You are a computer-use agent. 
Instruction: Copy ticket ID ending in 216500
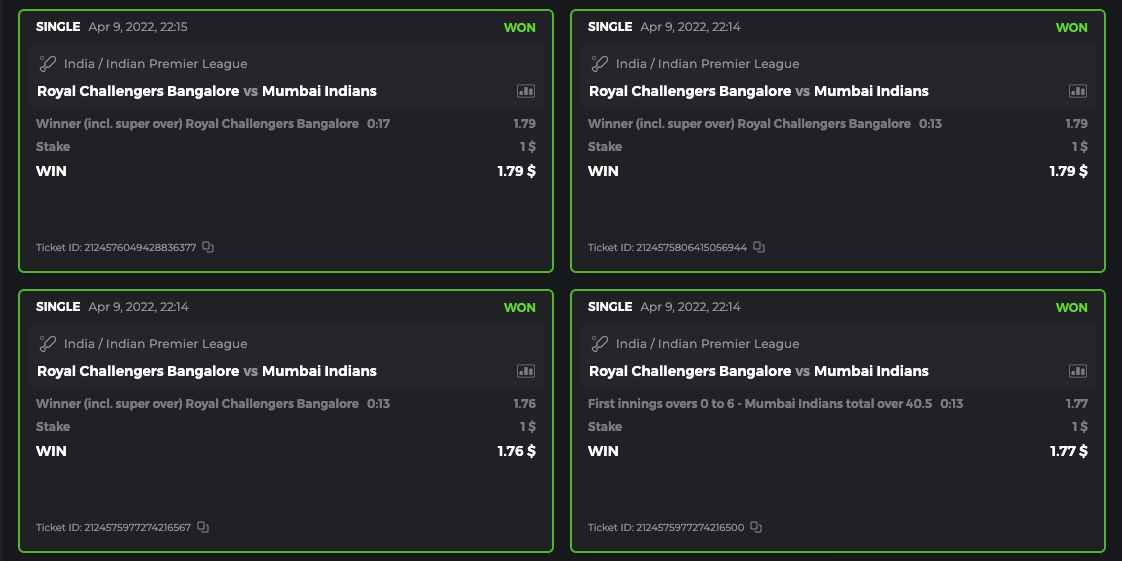coord(756,527)
